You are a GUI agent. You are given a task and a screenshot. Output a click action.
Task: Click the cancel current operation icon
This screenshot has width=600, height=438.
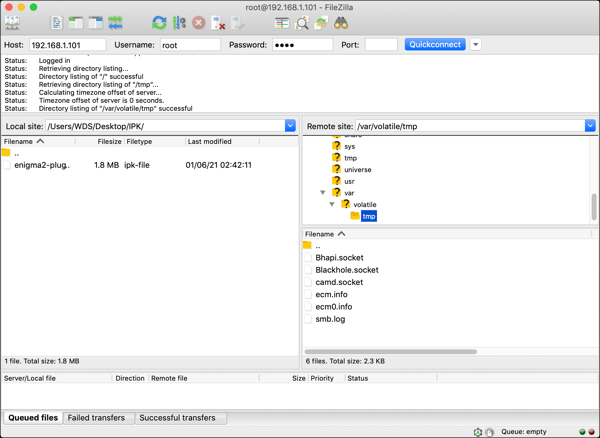[199, 23]
